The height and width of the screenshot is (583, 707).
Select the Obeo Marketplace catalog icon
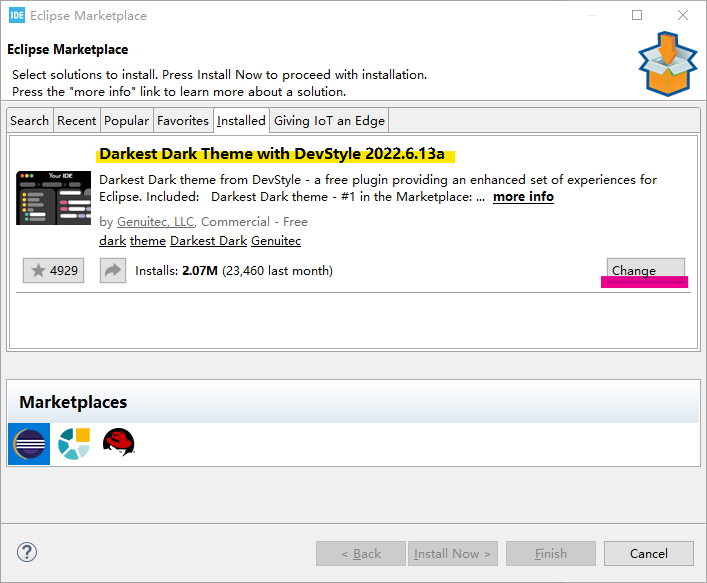pos(74,444)
